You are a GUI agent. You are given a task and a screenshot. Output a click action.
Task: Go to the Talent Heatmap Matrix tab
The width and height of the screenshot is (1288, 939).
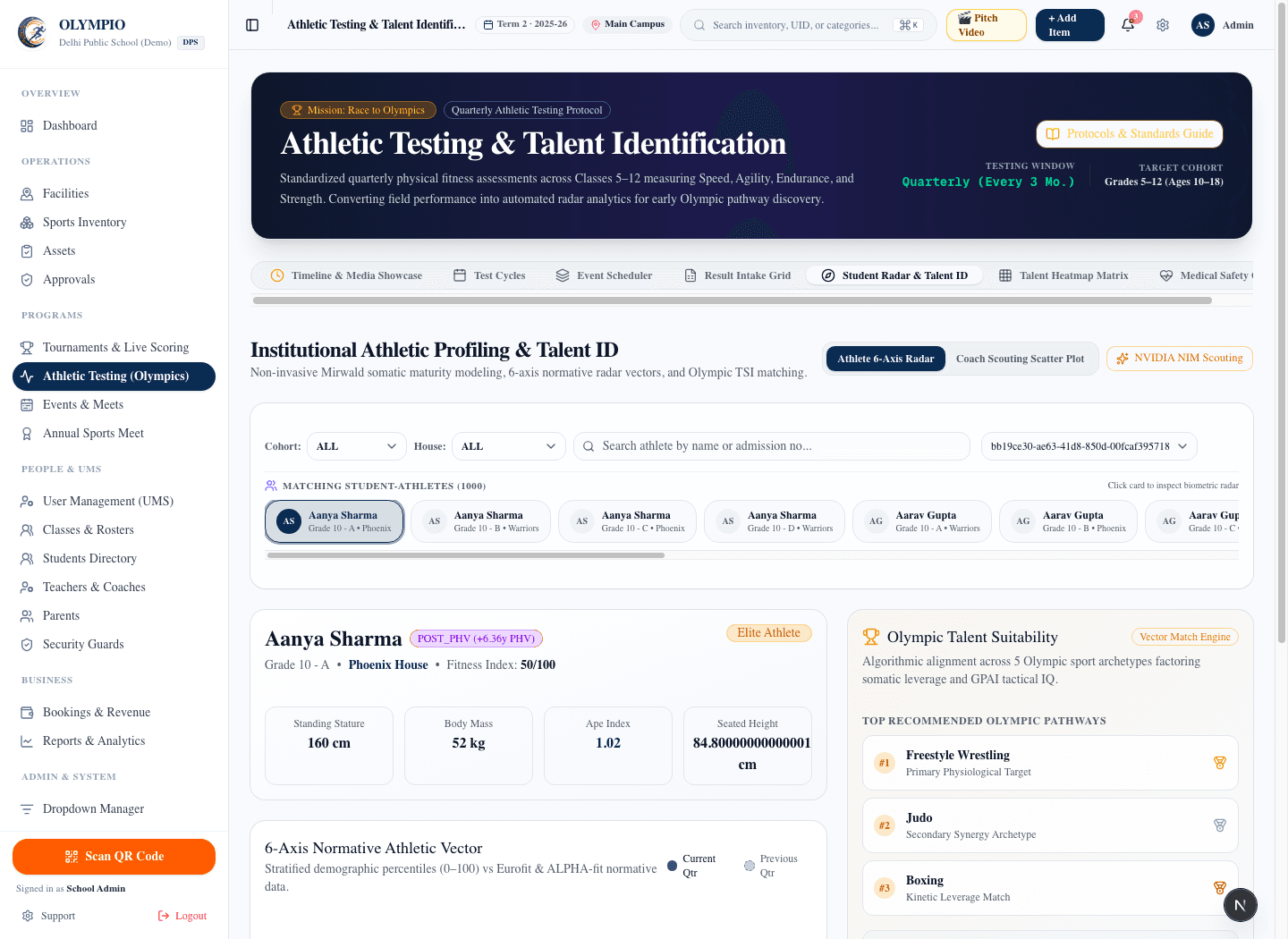click(1063, 275)
